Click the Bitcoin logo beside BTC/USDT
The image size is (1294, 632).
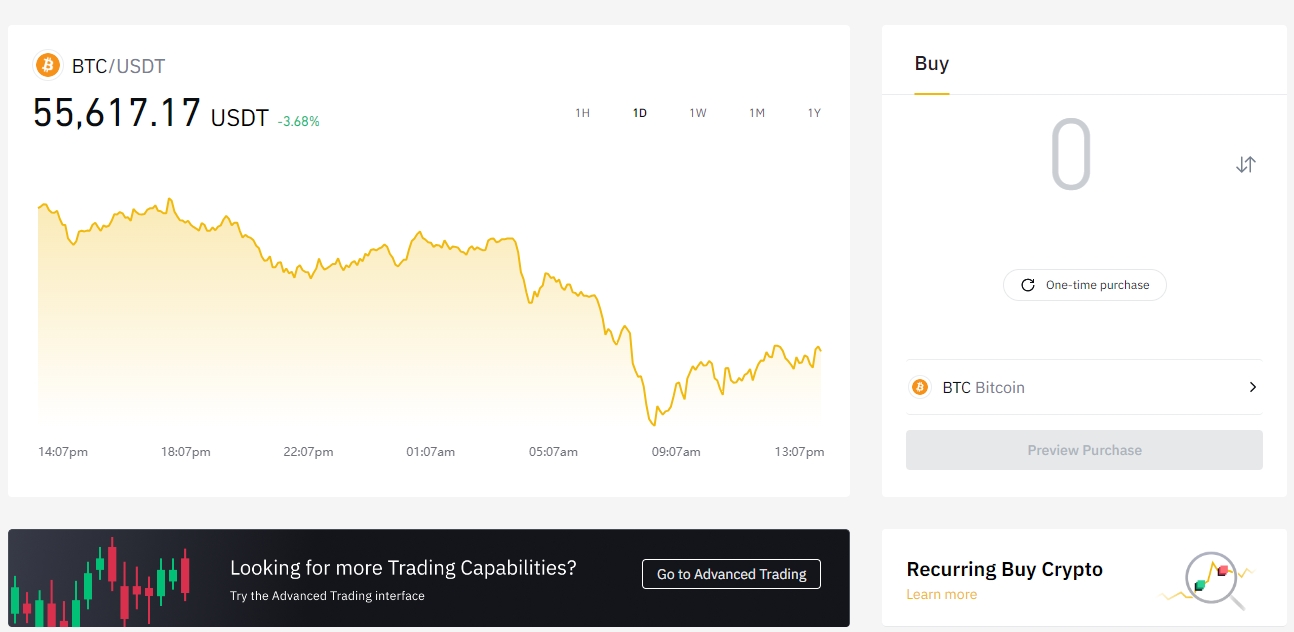tap(48, 66)
